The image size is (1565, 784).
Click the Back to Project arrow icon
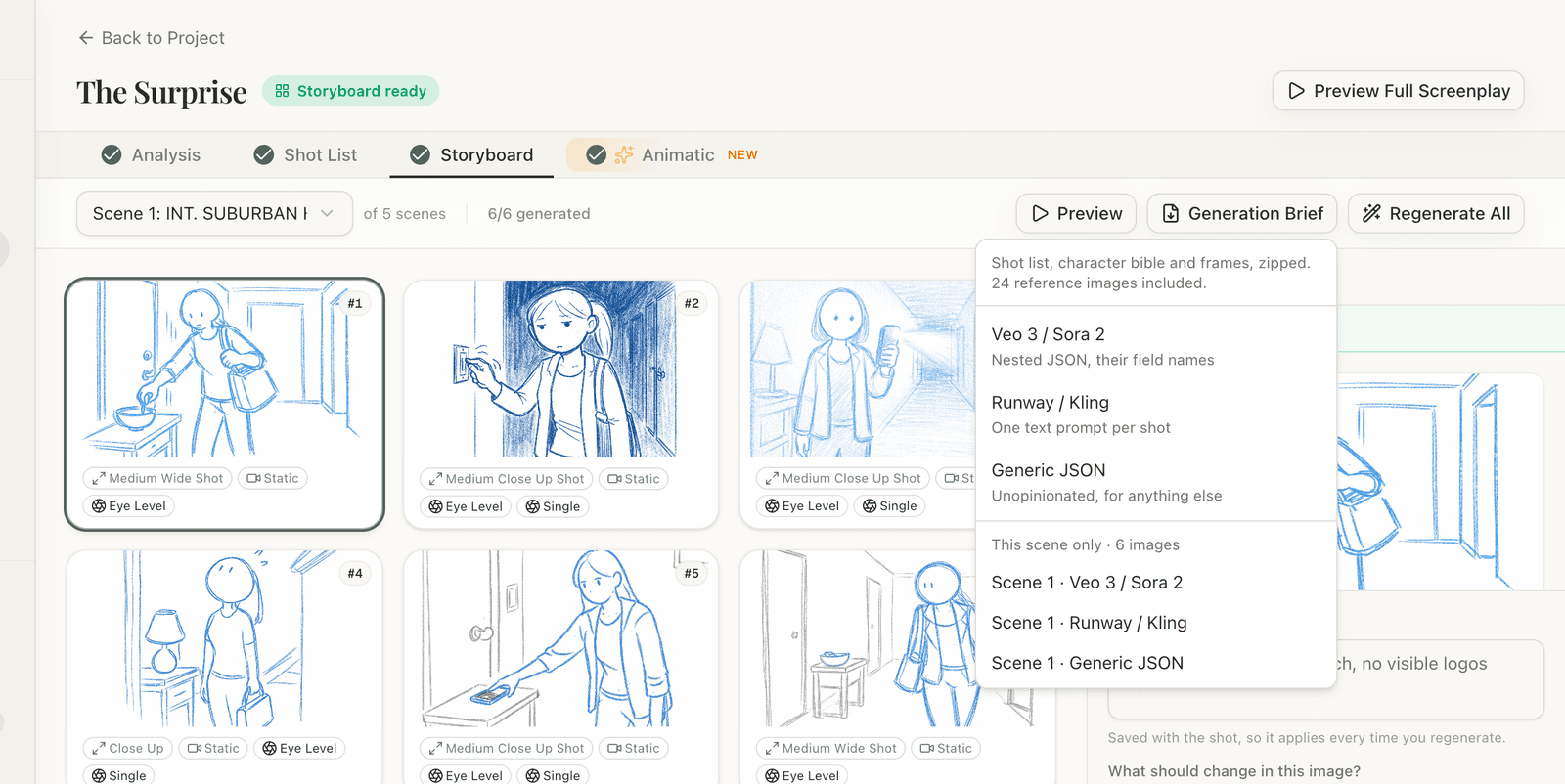(x=86, y=38)
